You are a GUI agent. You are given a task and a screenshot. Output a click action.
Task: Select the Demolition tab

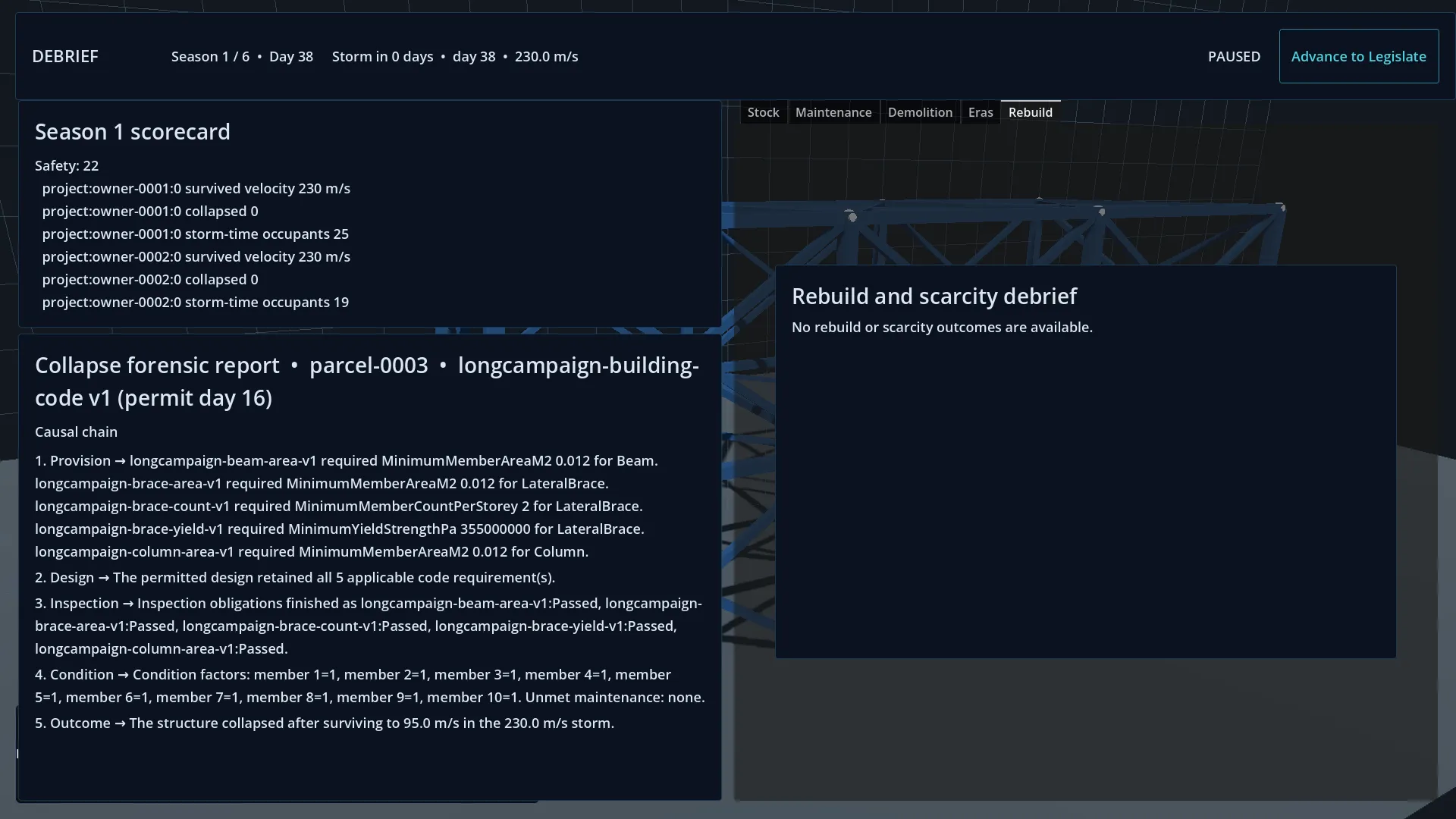tap(920, 112)
